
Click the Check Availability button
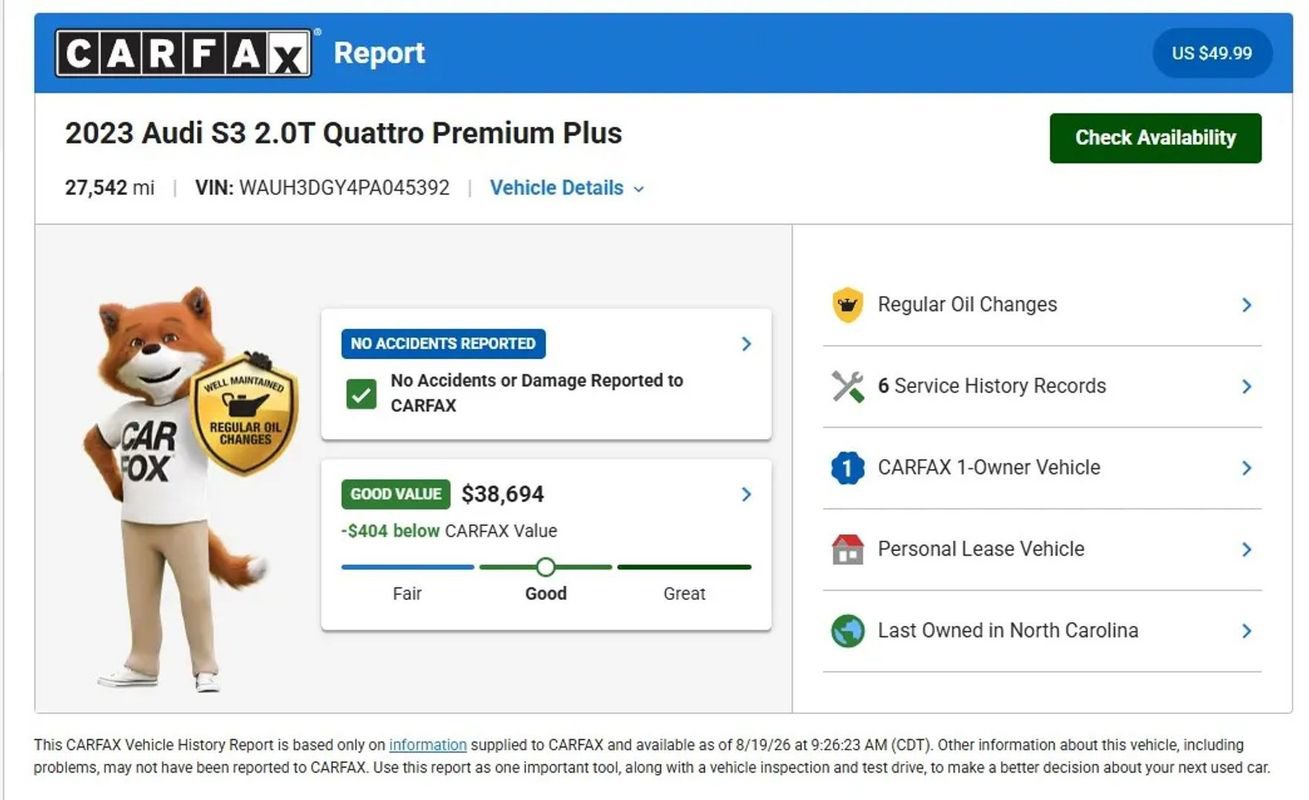(x=1155, y=138)
